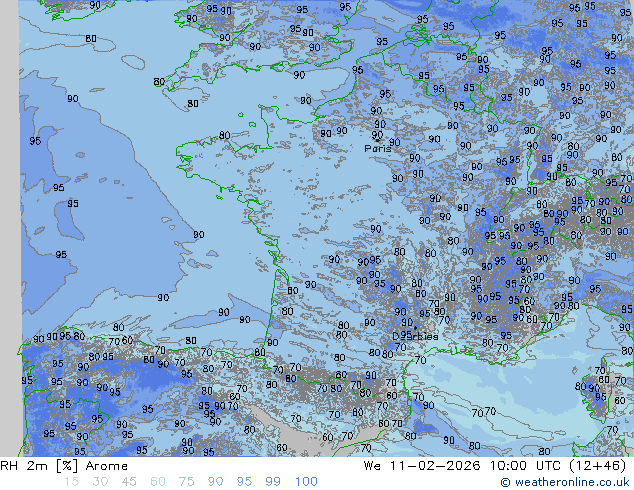Click the 45 value in the color legend
The image size is (634, 490).
129,482
